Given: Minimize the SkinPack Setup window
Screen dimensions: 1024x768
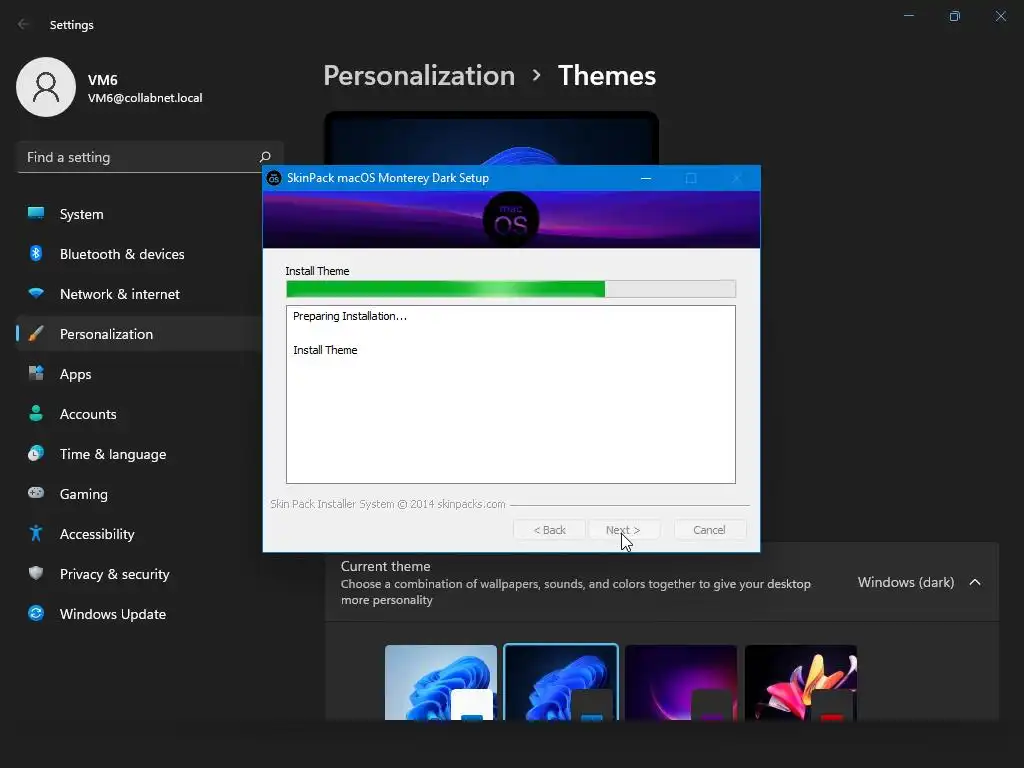Looking at the screenshot, I should pos(646,178).
